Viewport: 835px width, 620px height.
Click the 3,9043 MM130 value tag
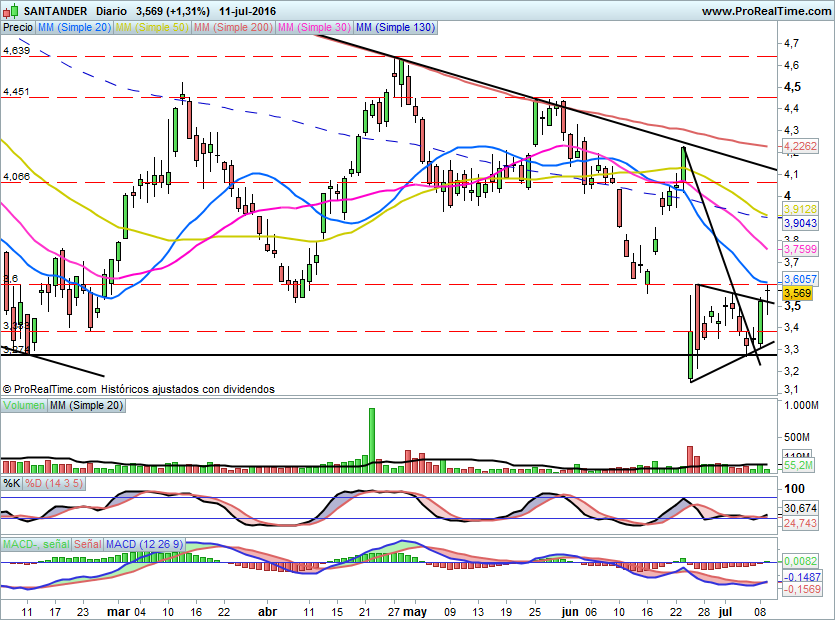[x=800, y=223]
